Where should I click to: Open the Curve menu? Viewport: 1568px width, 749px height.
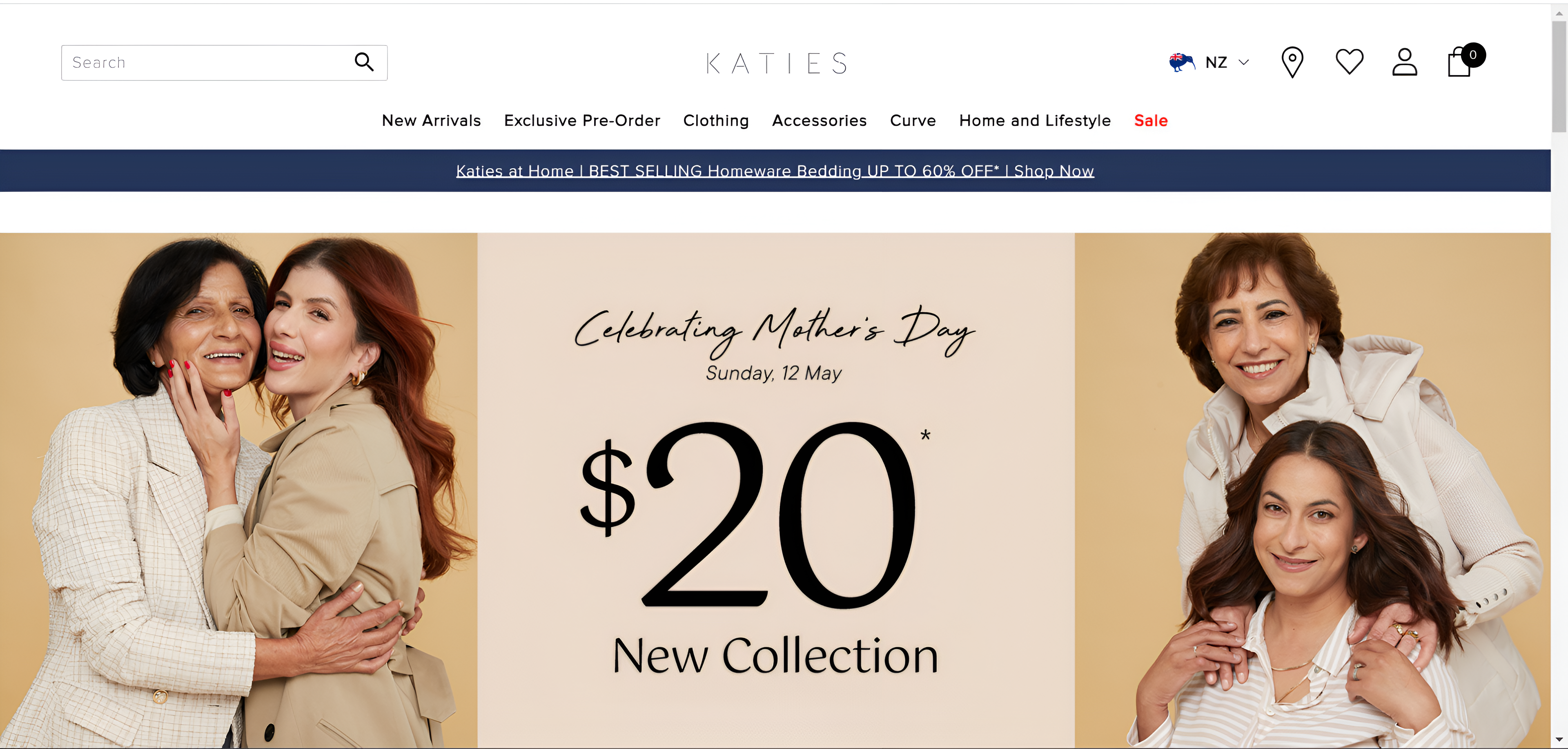point(913,120)
